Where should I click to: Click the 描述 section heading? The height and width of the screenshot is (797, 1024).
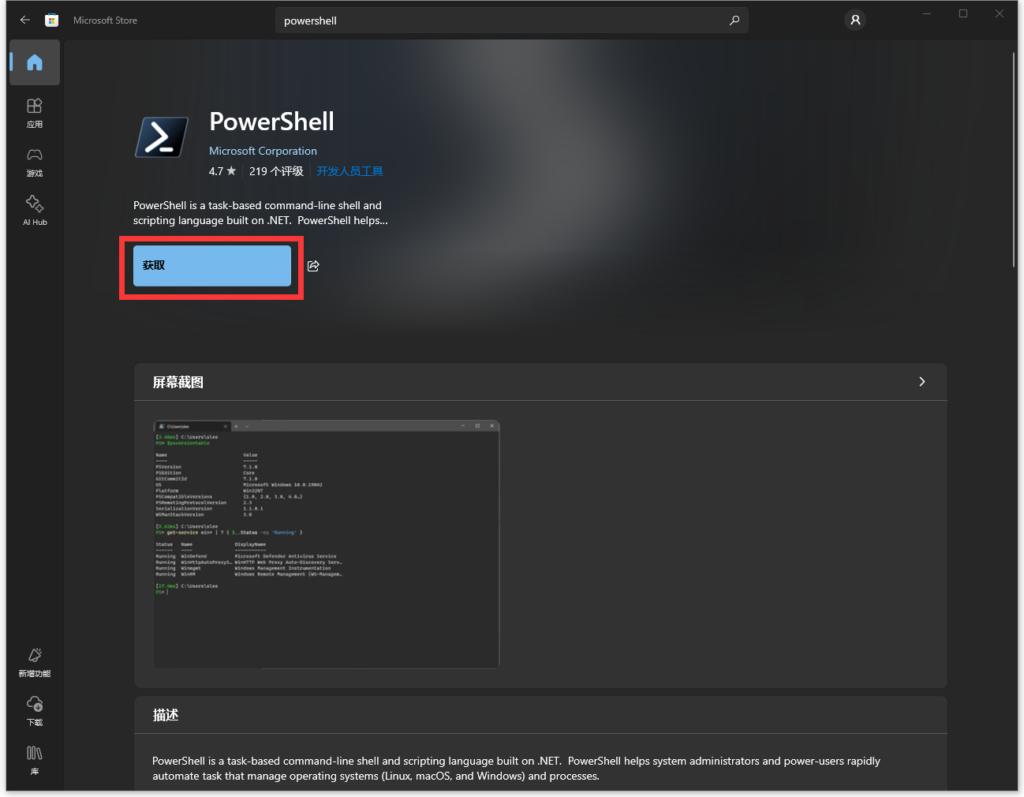tap(165, 715)
